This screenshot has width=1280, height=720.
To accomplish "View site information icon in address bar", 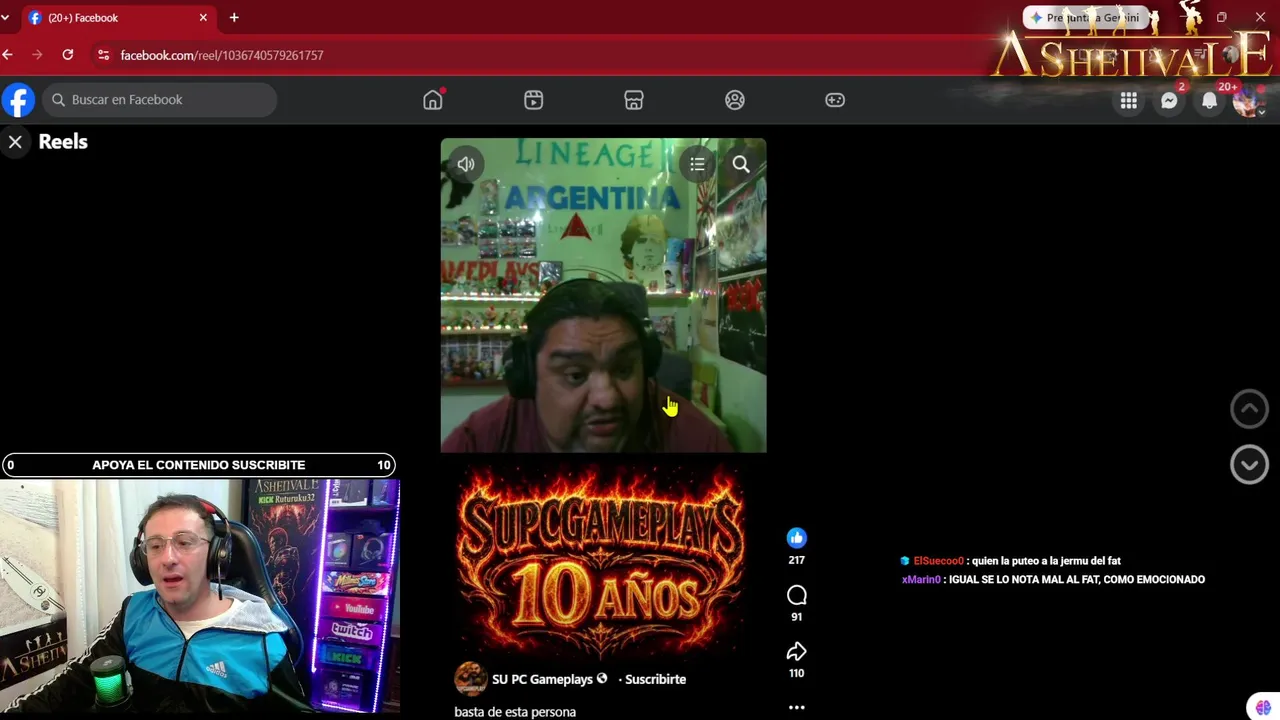I will point(103,55).
